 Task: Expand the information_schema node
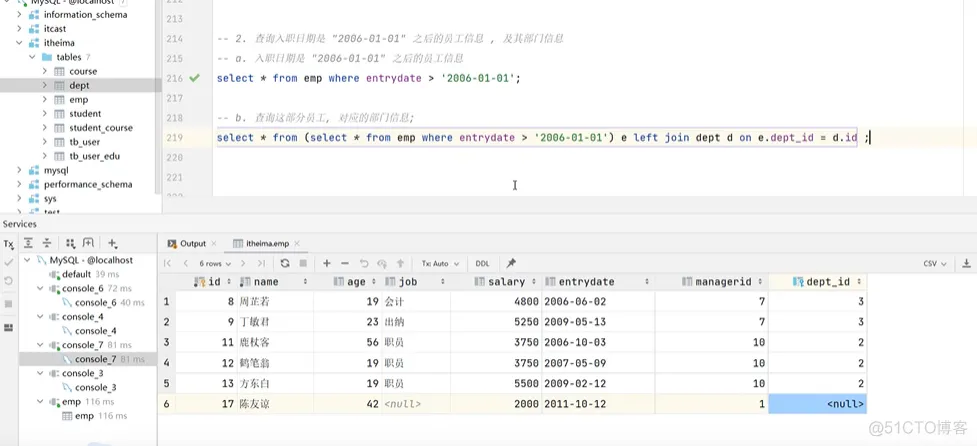click(x=19, y=14)
